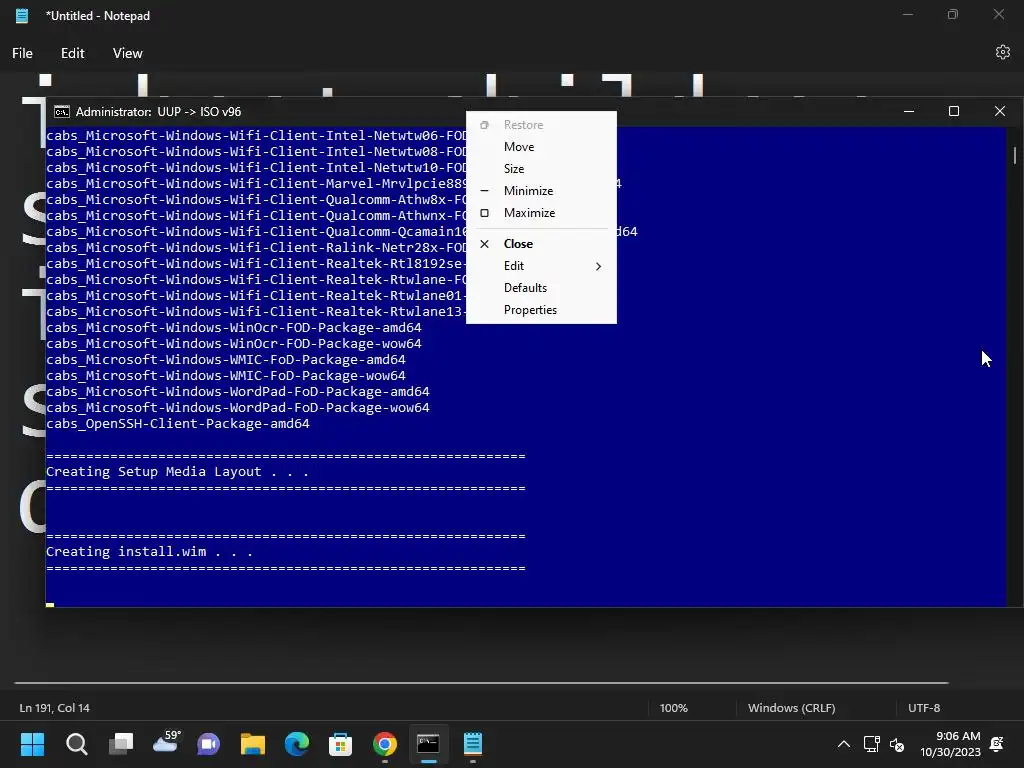Open Microsoft Store from taskbar
This screenshot has width=1024, height=768.
tap(340, 744)
